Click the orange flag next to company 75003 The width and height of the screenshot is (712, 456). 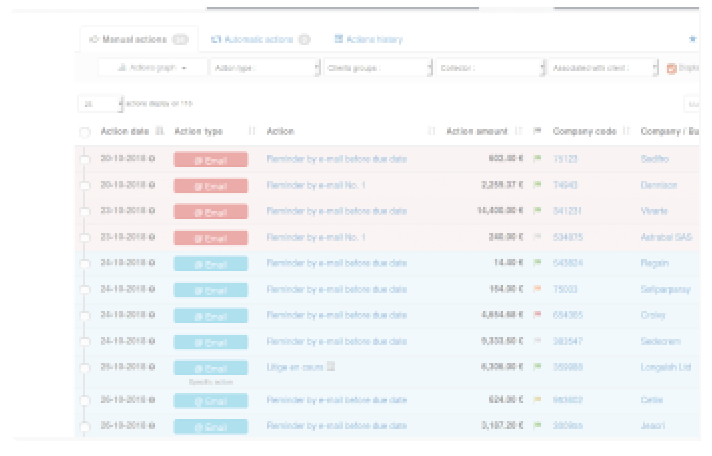click(538, 289)
